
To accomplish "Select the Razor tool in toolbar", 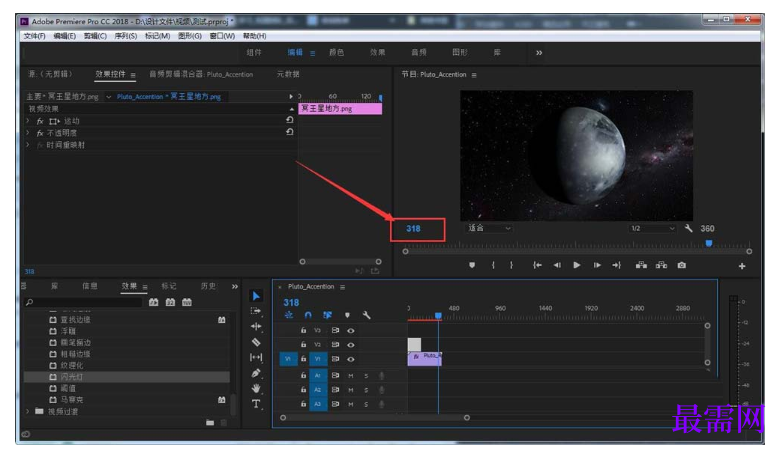I will (x=256, y=342).
